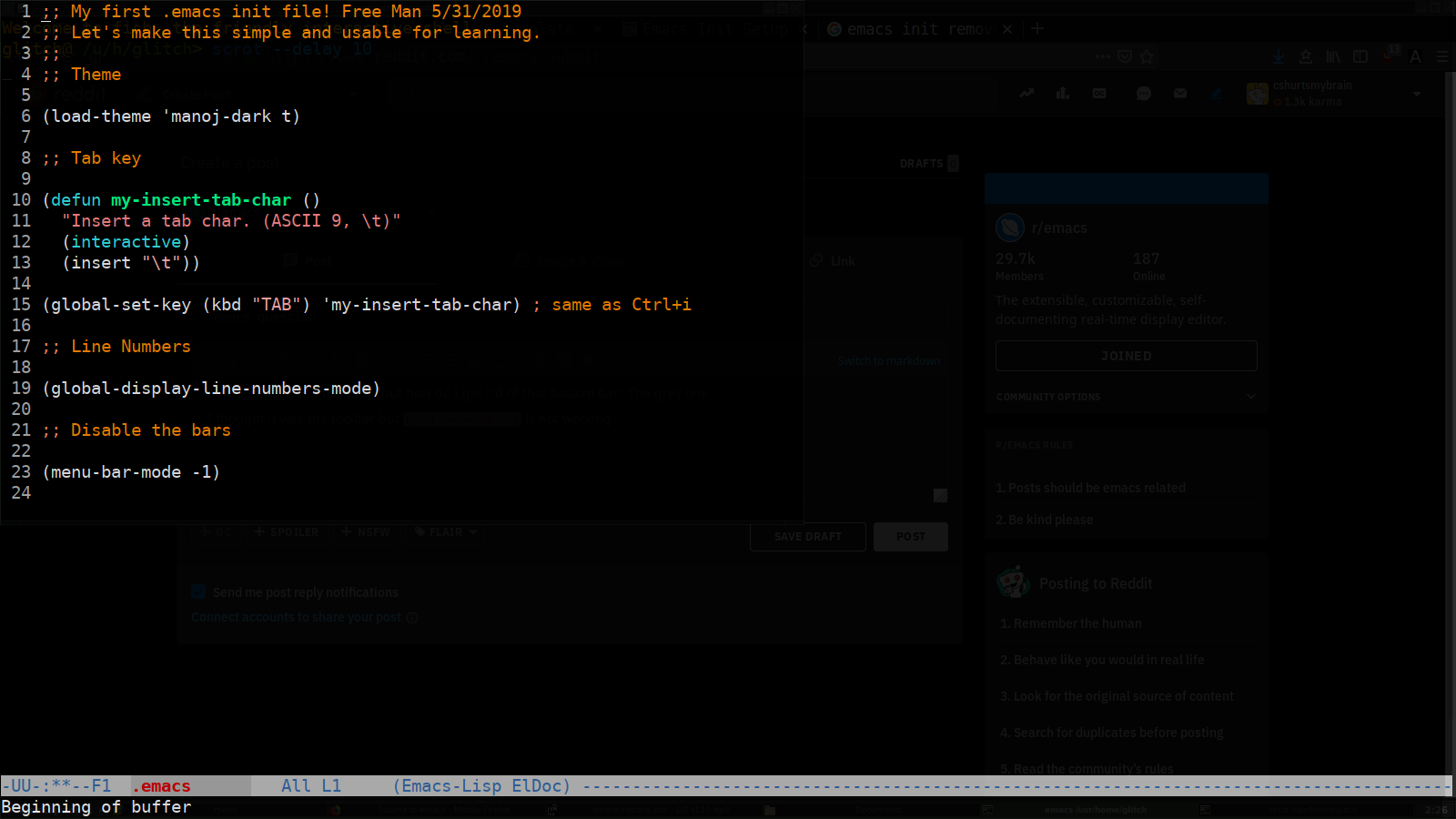The image size is (1456, 819).
Task: Open page actions three-dots menu
Action: [1103, 56]
